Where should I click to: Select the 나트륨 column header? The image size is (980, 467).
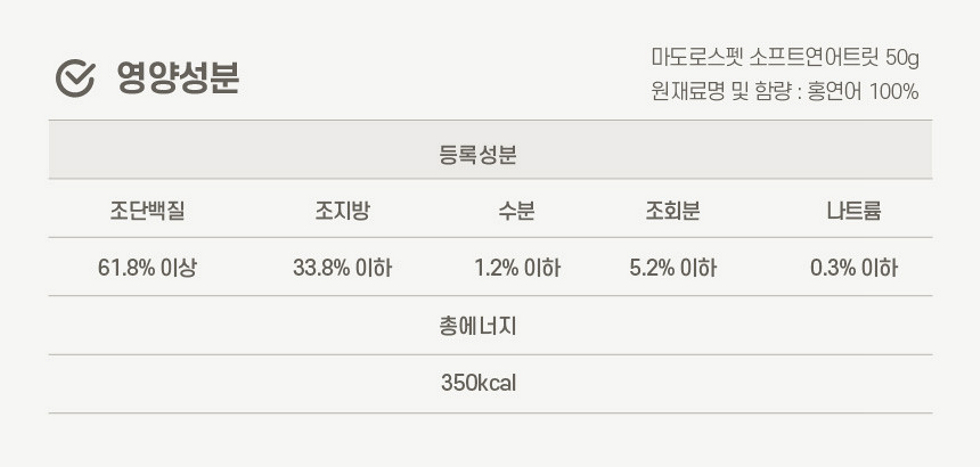tap(854, 211)
